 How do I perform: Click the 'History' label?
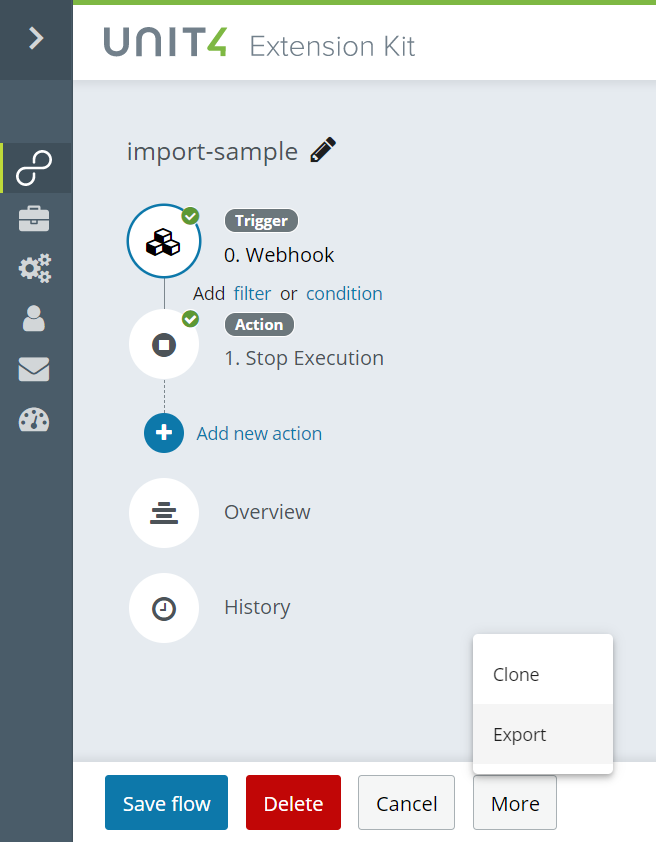257,607
